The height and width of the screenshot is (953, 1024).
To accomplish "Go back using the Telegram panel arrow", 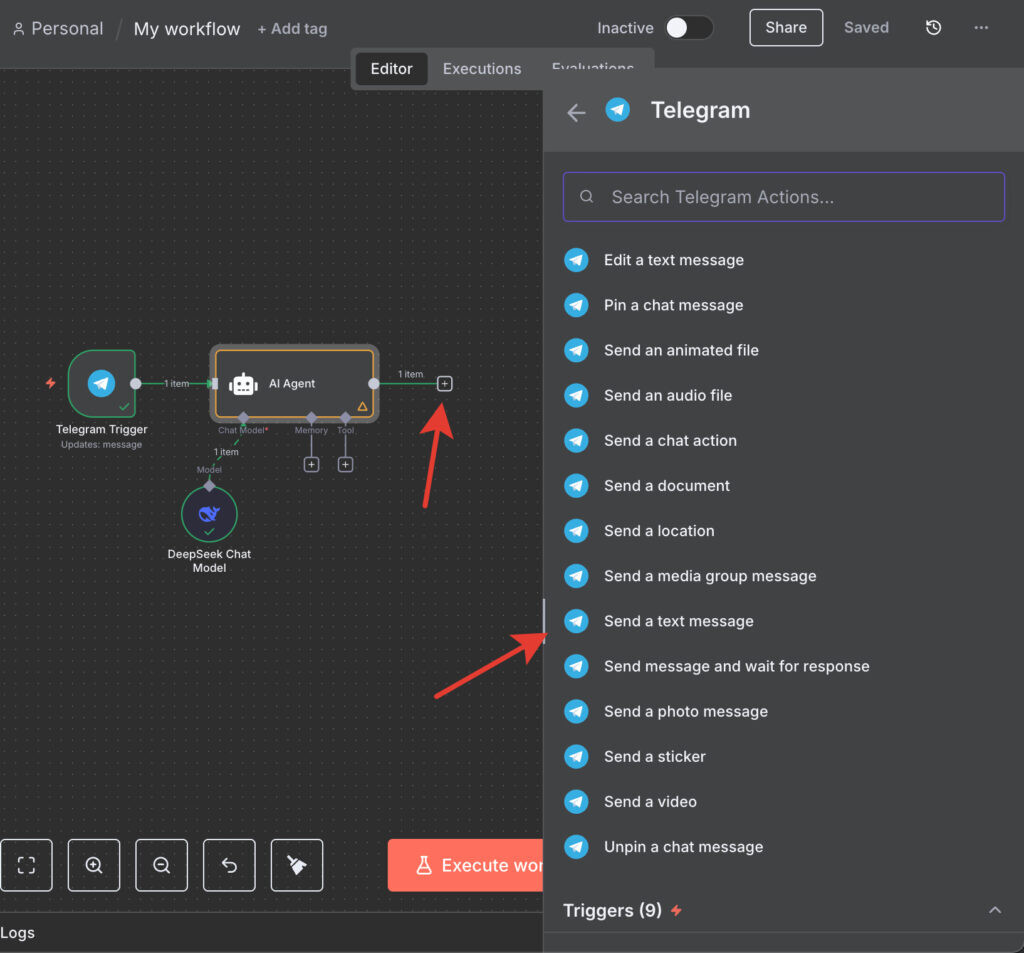I will pyautogui.click(x=576, y=112).
